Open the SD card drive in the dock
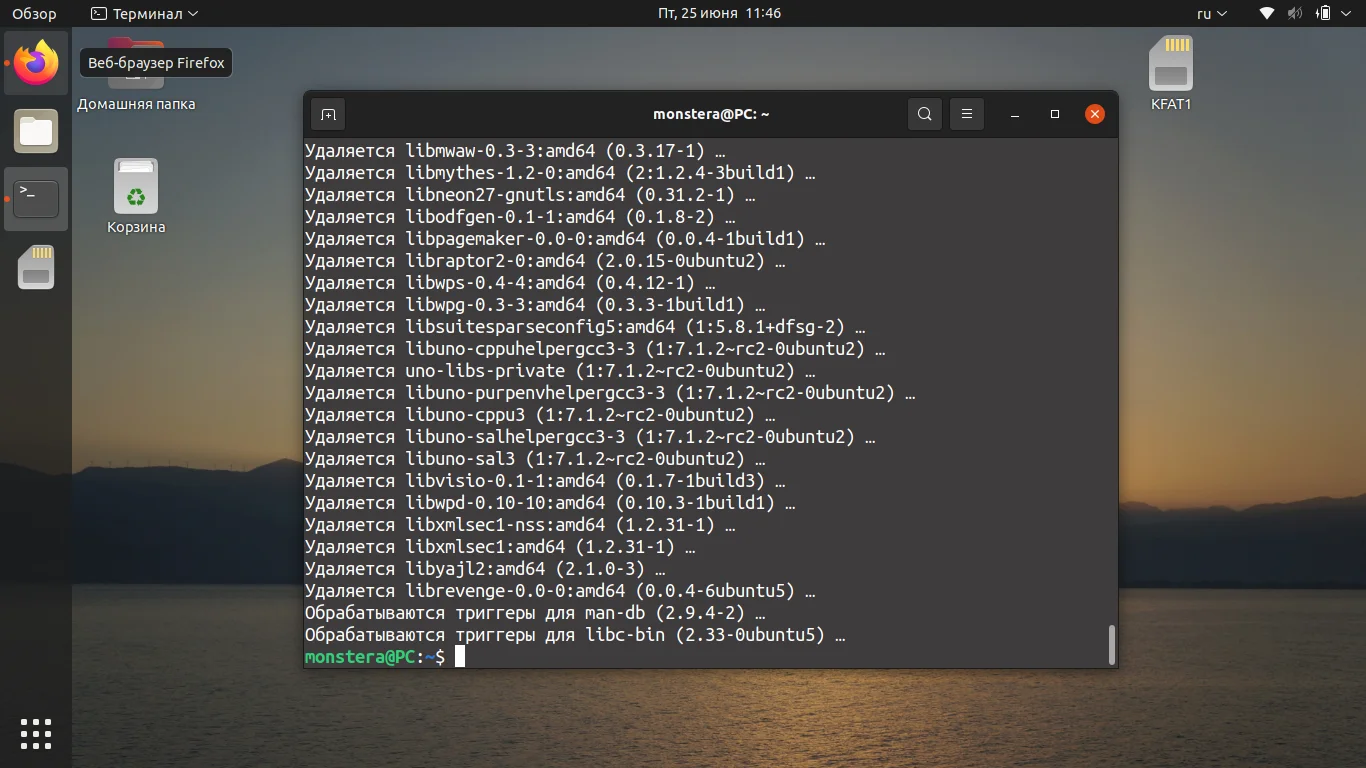Viewport: 1366px width, 768px height. coord(36,267)
